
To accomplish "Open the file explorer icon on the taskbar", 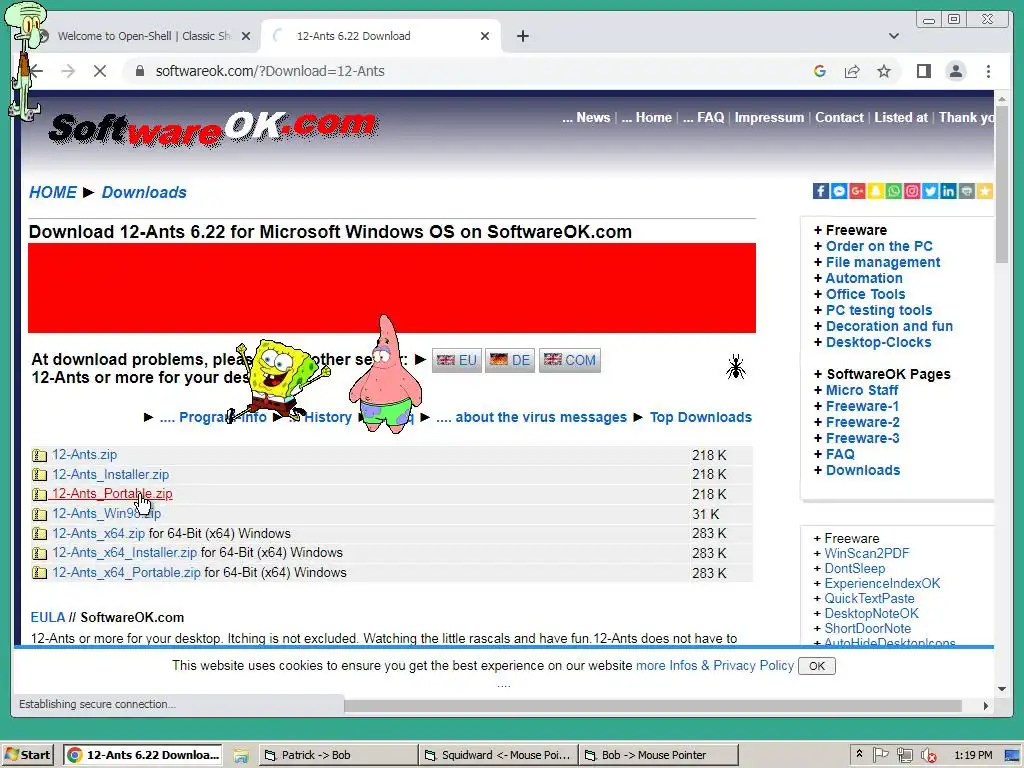I will 241,755.
